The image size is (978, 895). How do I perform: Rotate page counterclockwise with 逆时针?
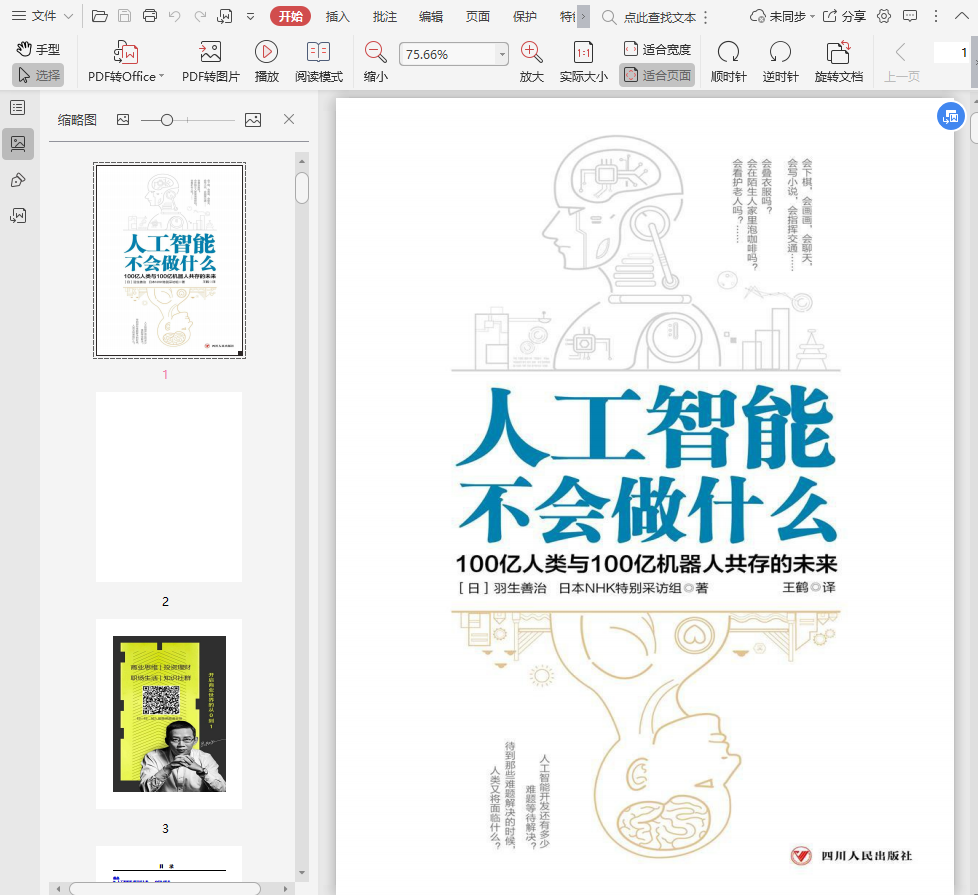click(x=780, y=53)
